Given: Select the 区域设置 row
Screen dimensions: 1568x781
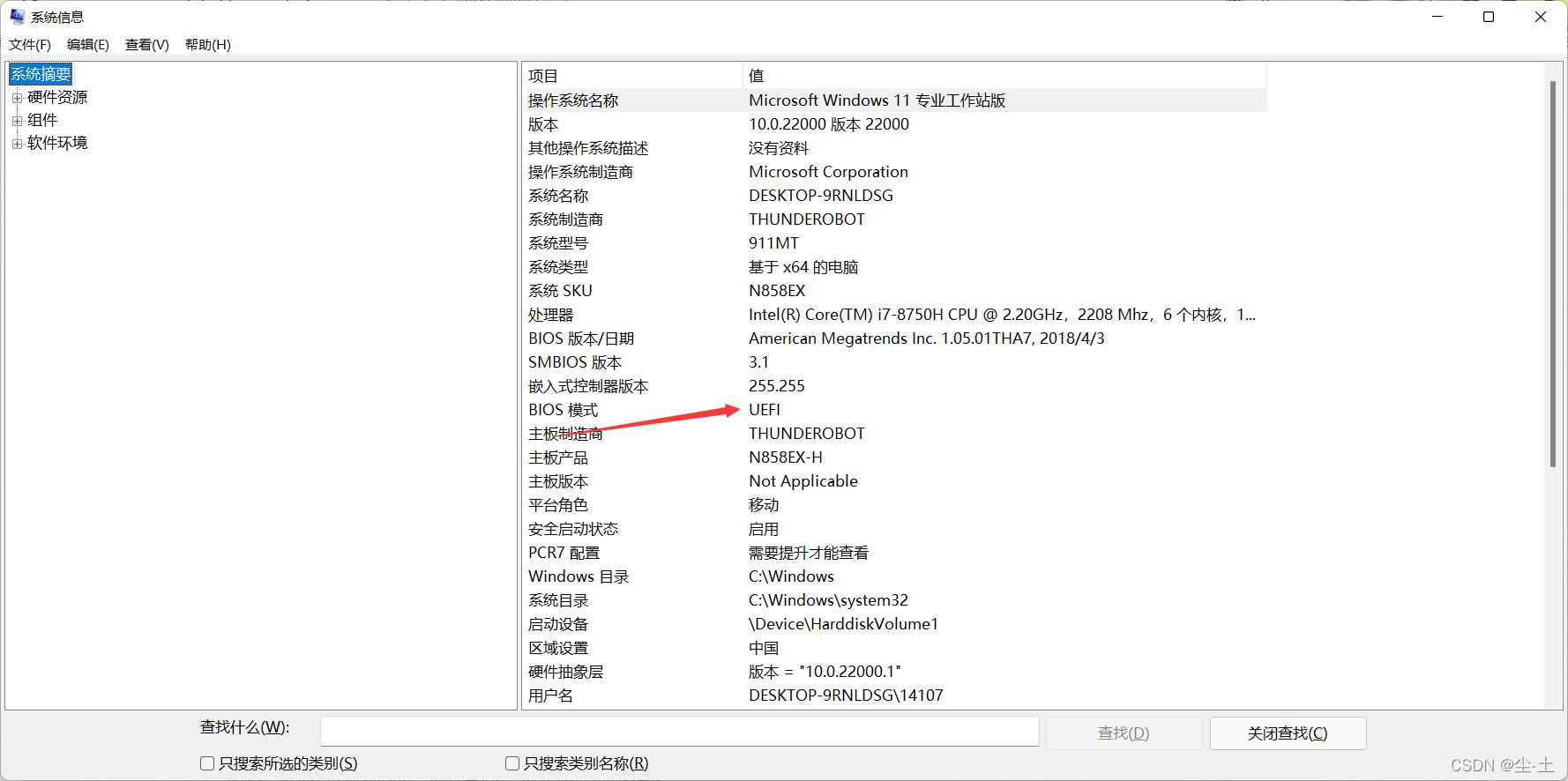Looking at the screenshot, I should point(895,648).
